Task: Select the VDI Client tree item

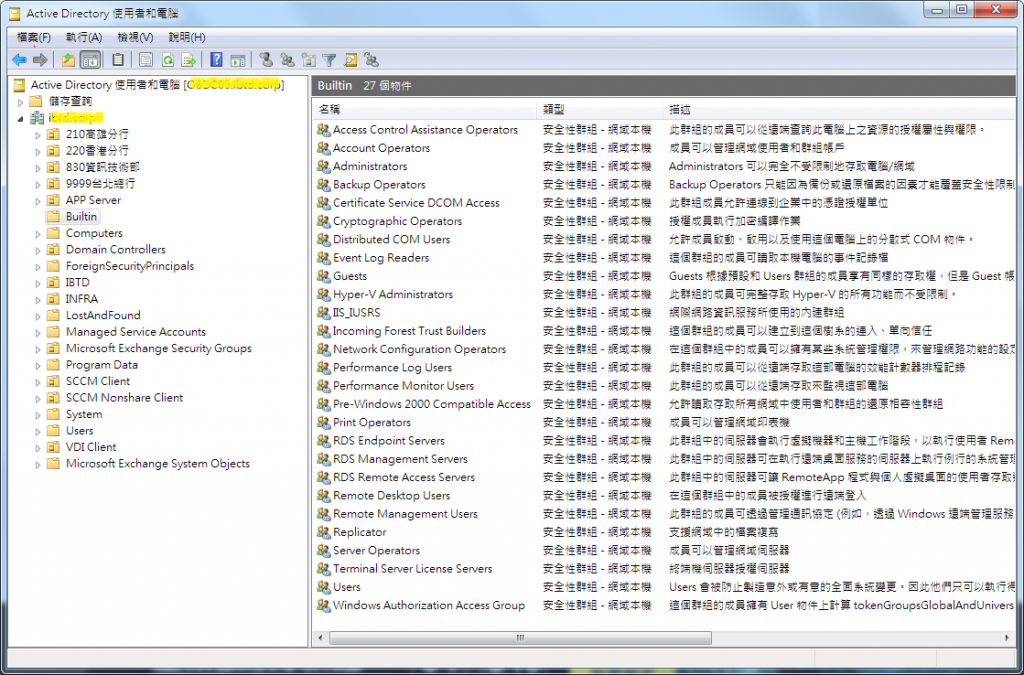Action: tap(91, 447)
